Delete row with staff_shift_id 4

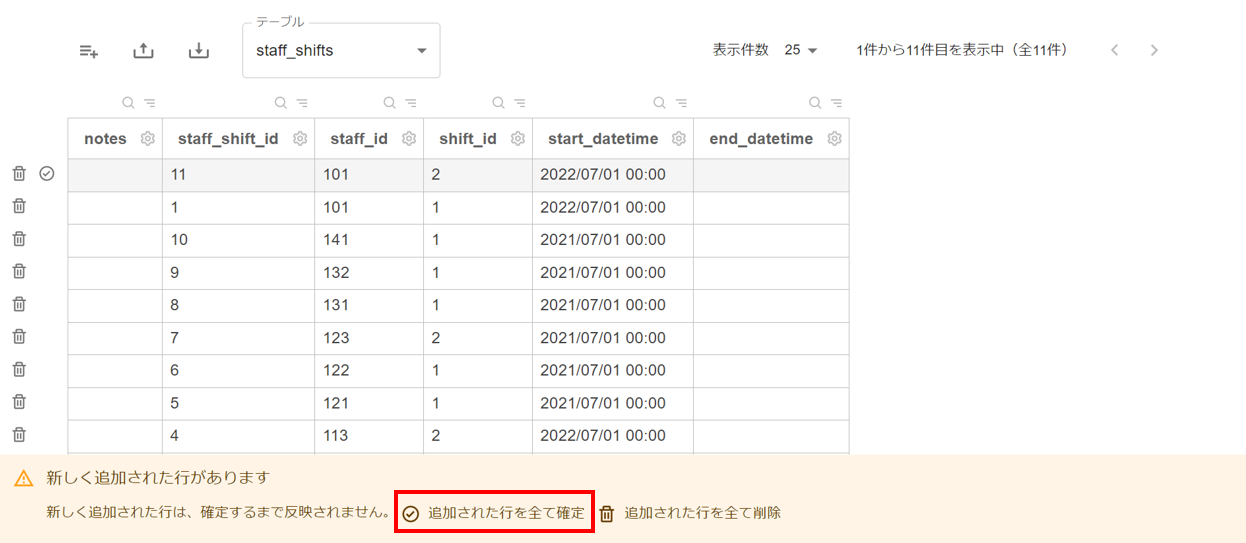tap(19, 435)
